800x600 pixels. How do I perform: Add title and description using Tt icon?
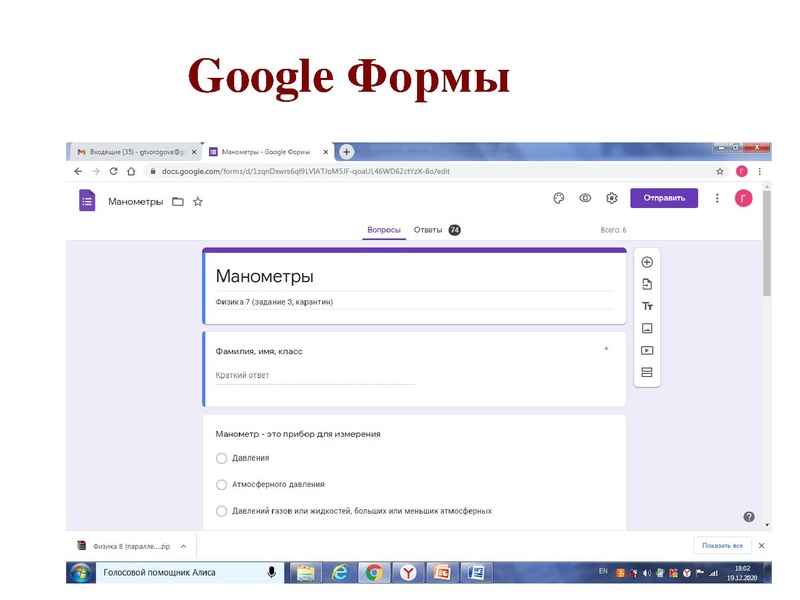[647, 306]
